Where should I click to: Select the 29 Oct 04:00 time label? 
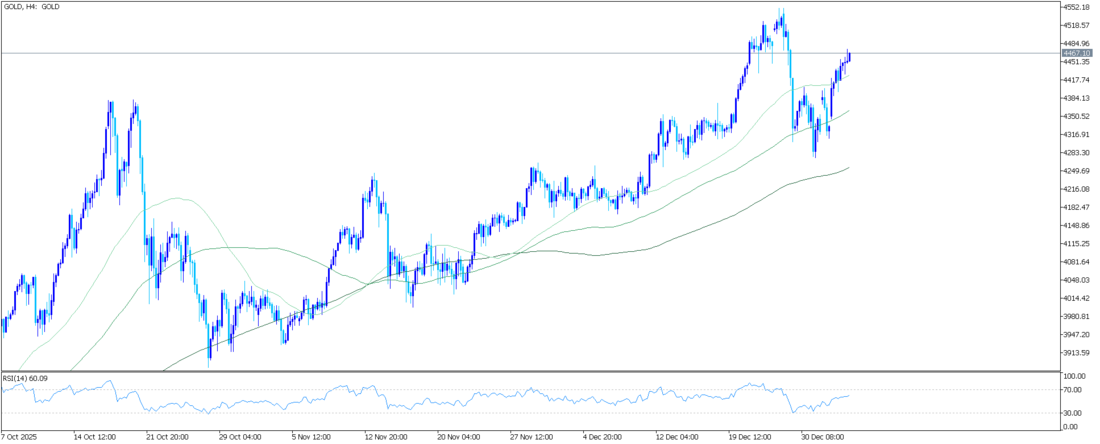tap(238, 437)
